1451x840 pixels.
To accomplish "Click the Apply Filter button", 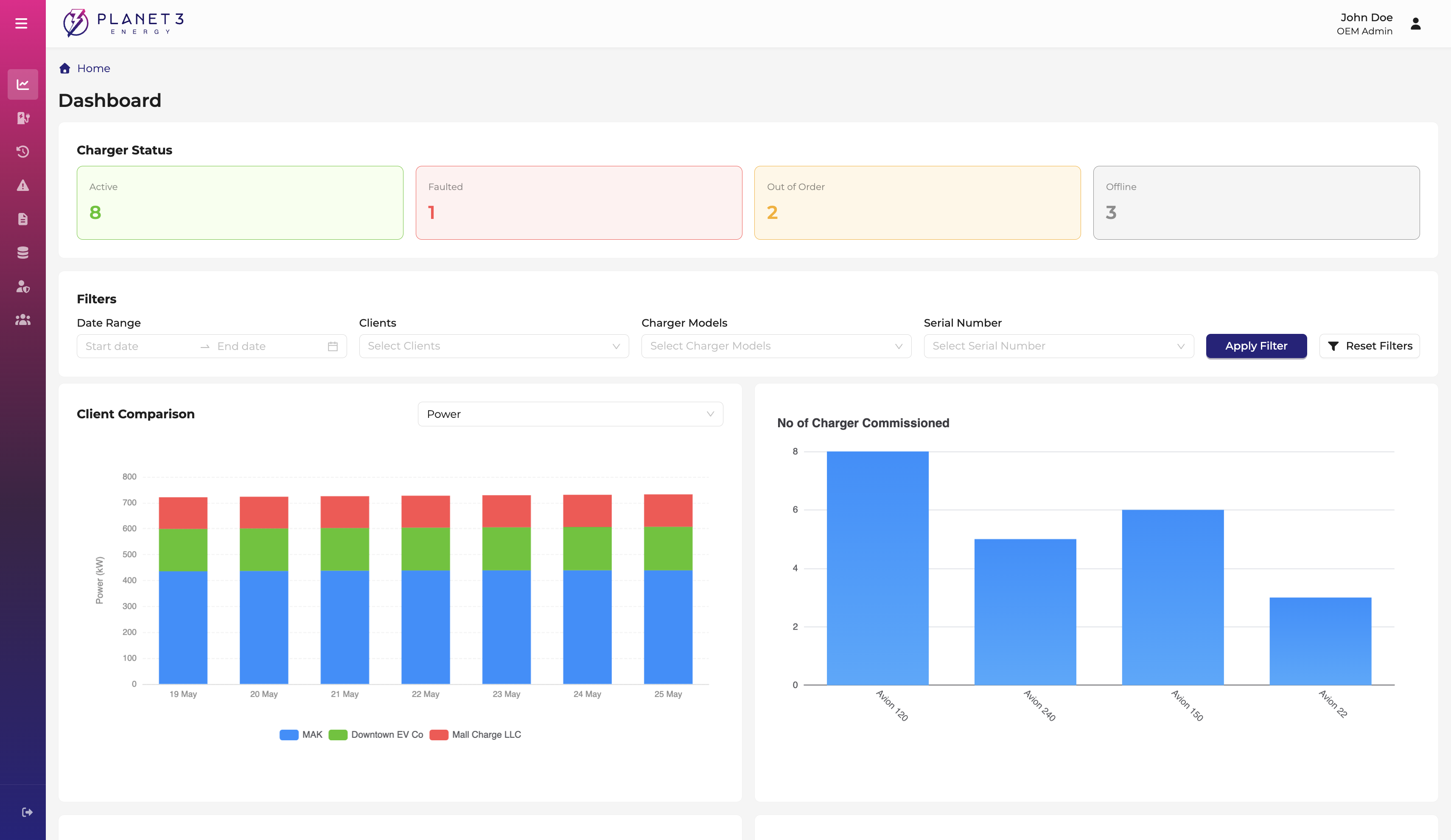I will tap(1256, 346).
